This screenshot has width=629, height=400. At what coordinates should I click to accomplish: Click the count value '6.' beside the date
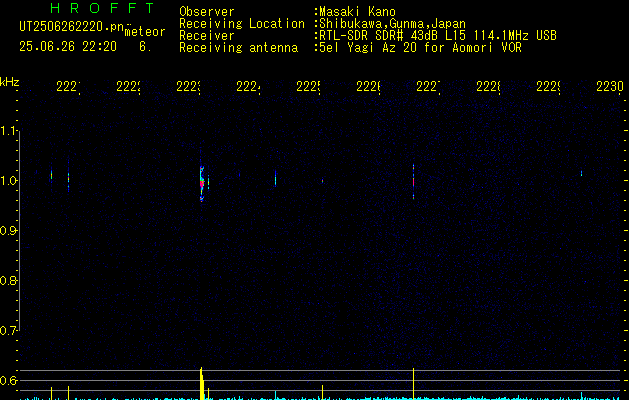145,47
